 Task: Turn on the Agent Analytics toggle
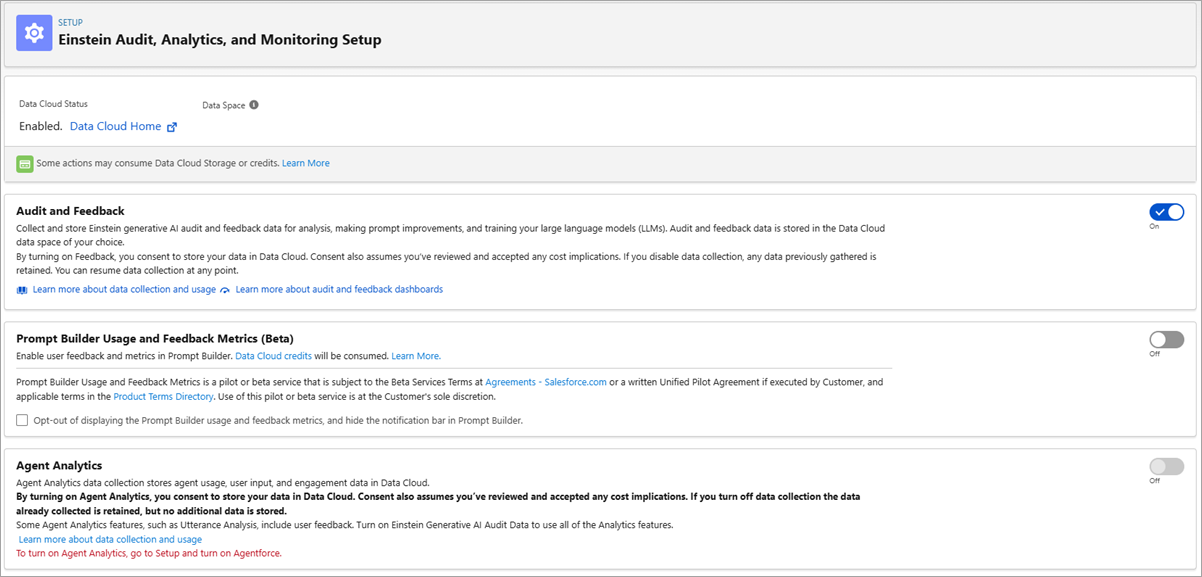(1165, 466)
